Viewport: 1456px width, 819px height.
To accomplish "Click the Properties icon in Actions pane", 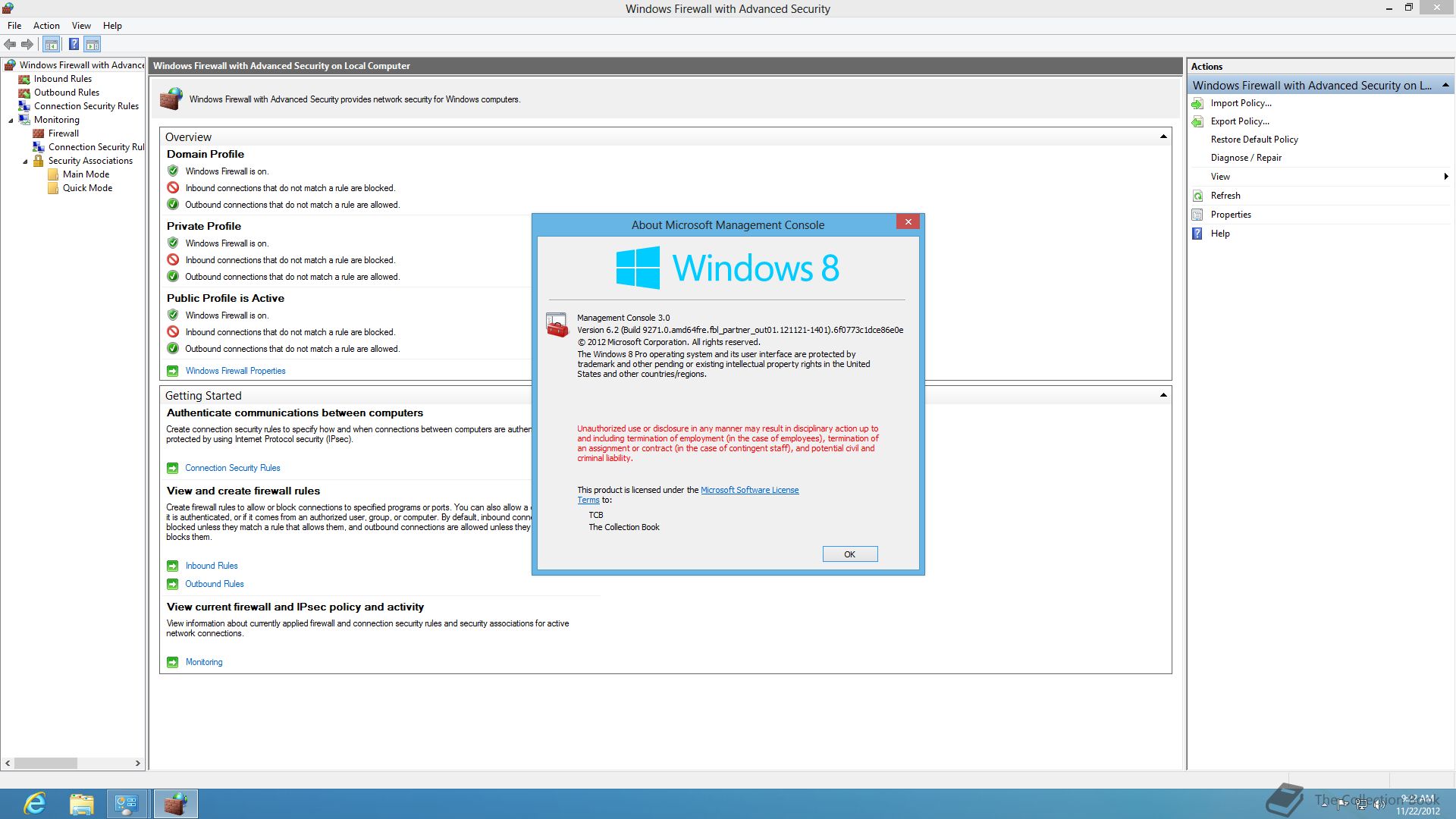I will [x=1197, y=215].
